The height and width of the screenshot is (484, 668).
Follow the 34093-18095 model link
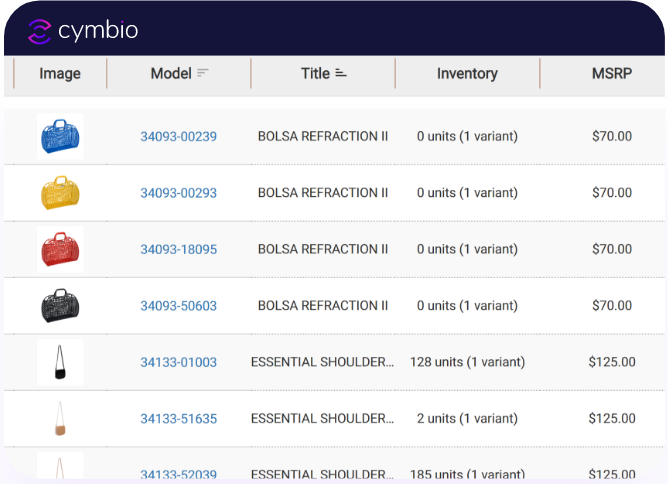178,249
